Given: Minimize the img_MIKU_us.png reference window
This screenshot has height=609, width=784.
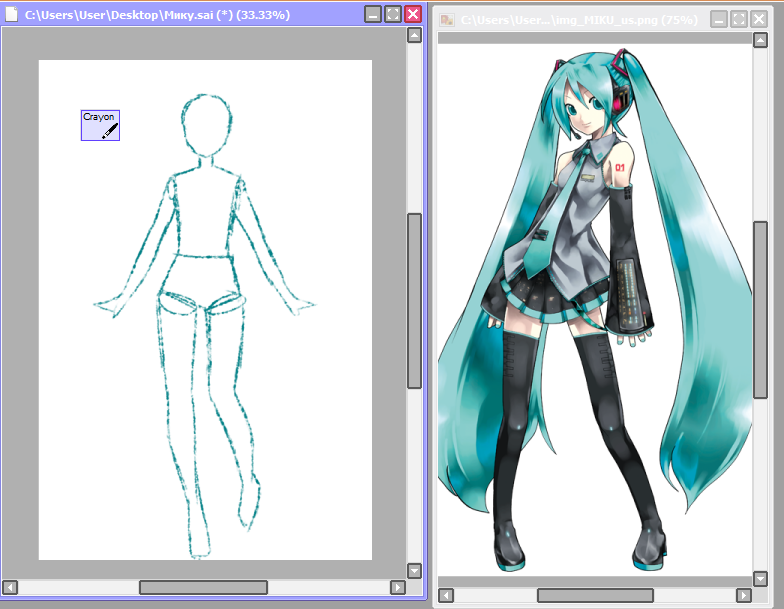Looking at the screenshot, I should click(x=719, y=20).
